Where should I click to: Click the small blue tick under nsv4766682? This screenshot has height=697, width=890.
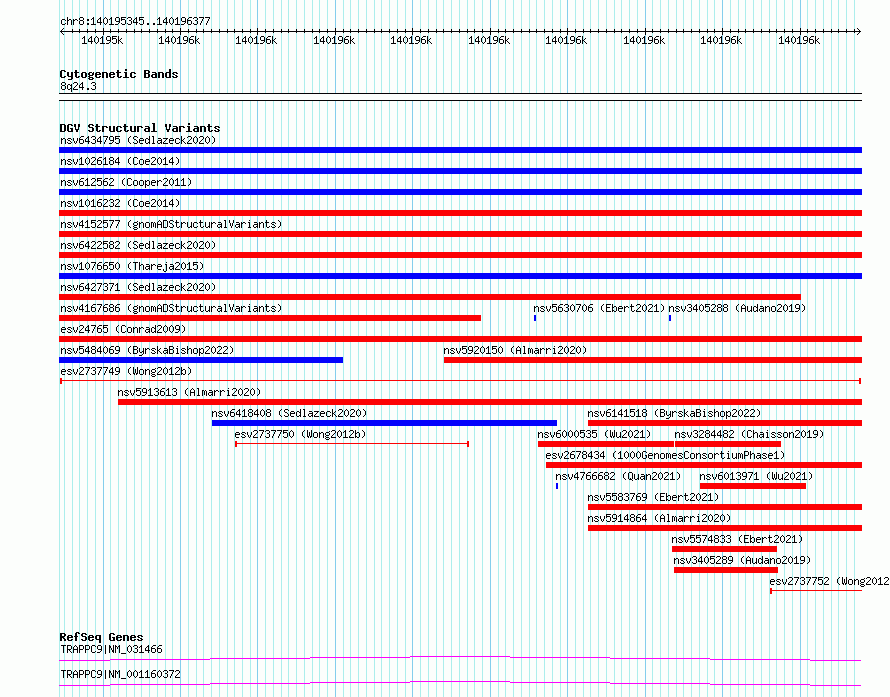557,486
